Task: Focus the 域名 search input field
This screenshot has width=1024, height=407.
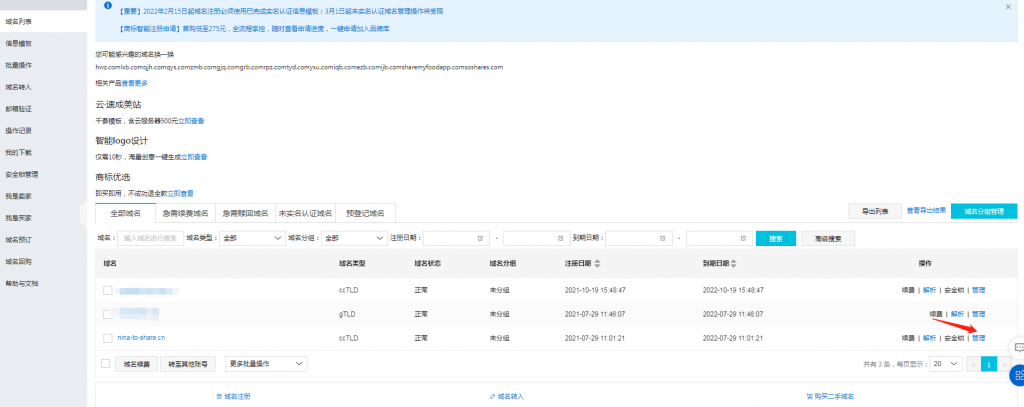Action: [150, 238]
